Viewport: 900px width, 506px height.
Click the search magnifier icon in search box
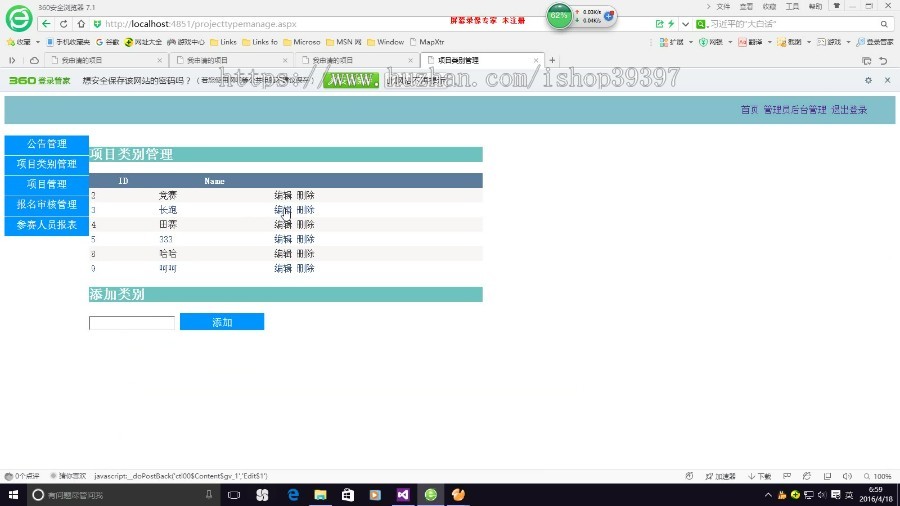coord(884,24)
